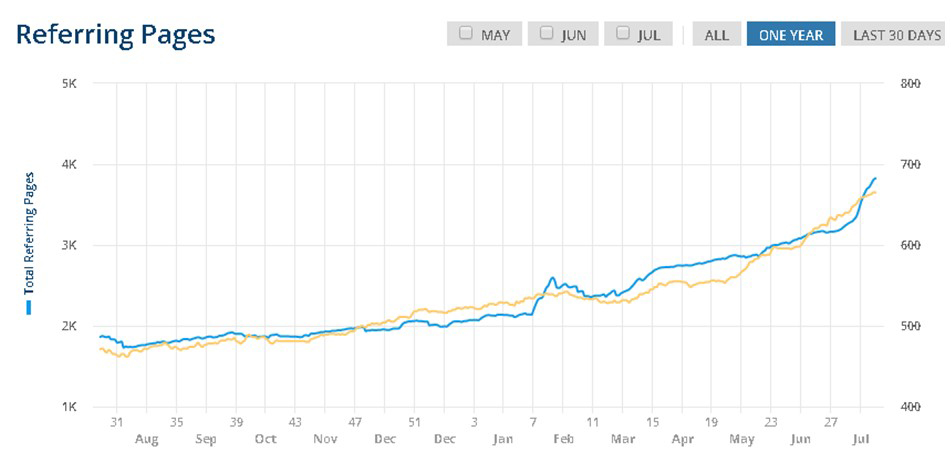
Task: Click the blue line endpoint in July
Action: pyautogui.click(x=875, y=178)
